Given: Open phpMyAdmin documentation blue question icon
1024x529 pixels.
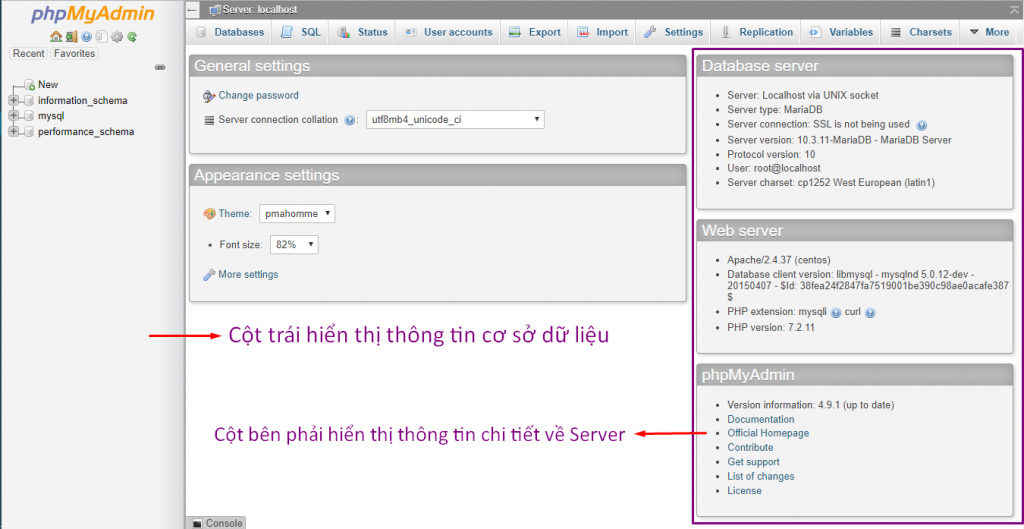Looking at the screenshot, I should pyautogui.click(x=86, y=37).
